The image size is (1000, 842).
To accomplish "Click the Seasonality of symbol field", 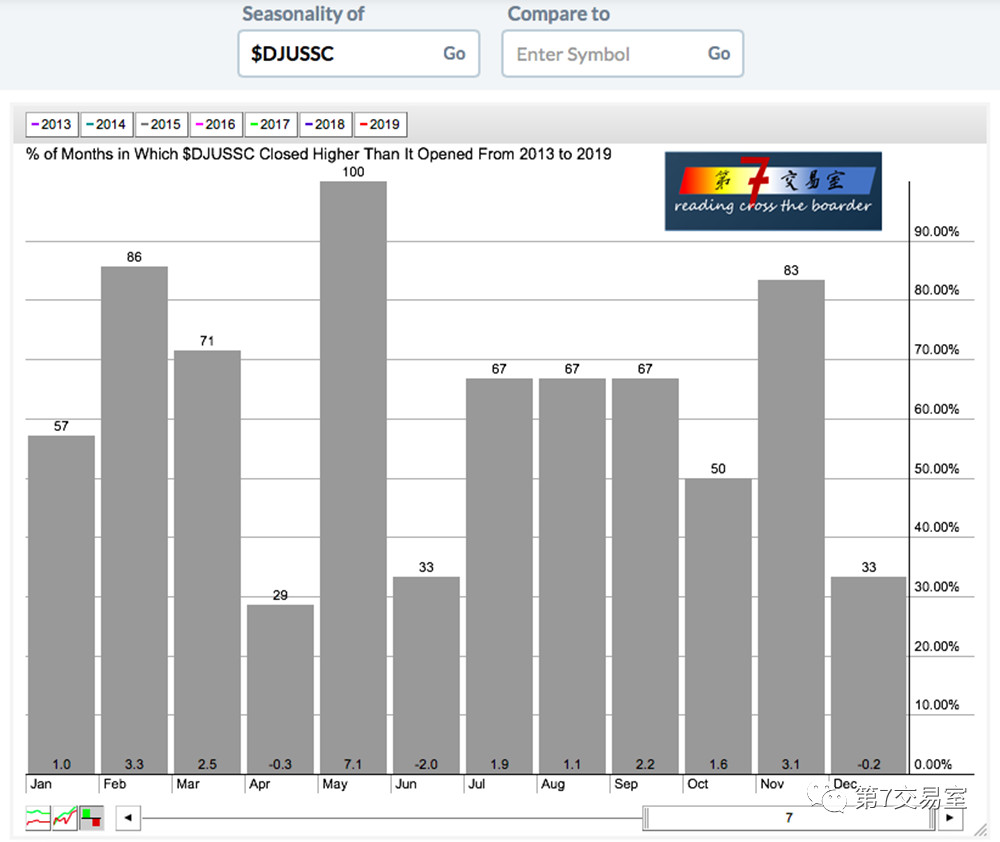I will click(x=338, y=54).
